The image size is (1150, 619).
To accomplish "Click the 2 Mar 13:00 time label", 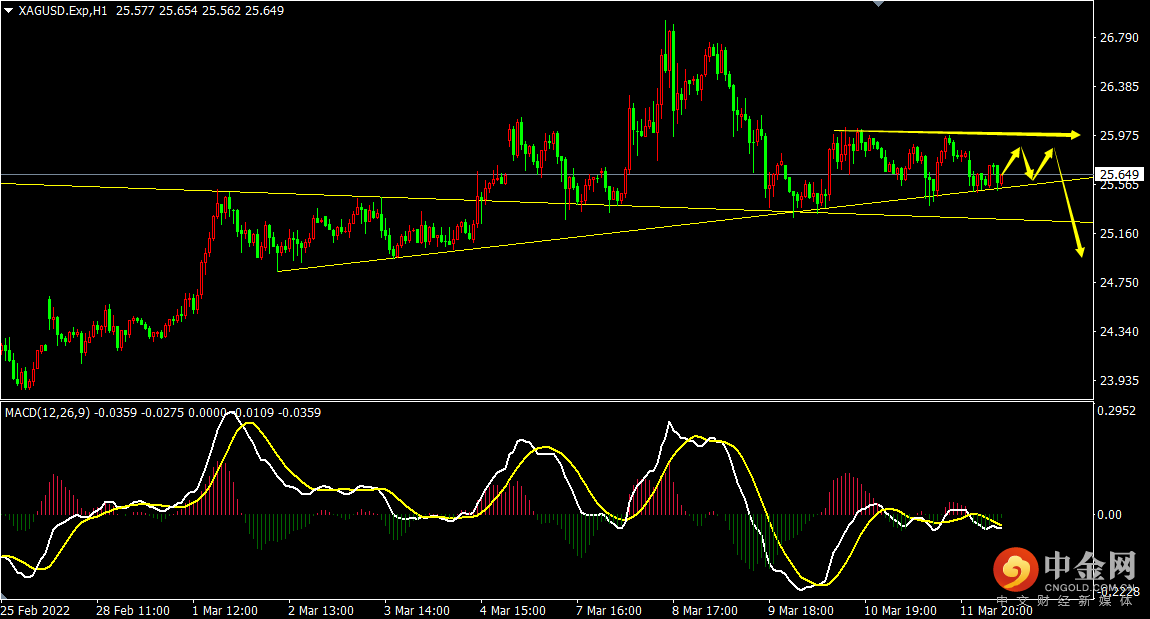I will (321, 610).
